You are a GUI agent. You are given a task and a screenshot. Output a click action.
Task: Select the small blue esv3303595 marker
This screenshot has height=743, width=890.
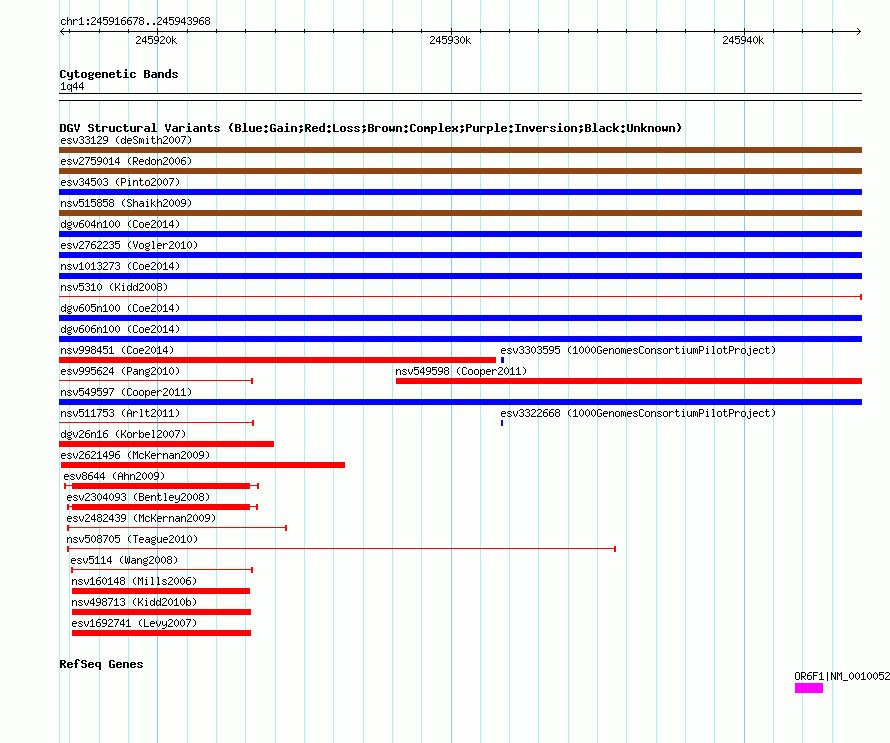click(502, 360)
